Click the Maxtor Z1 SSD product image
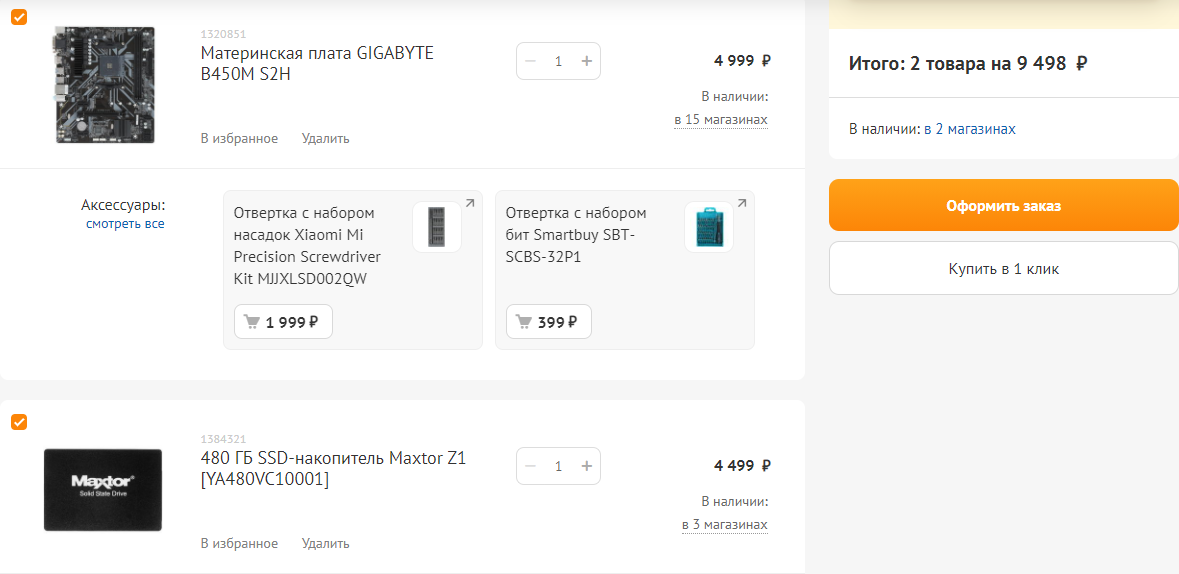The image size is (1179, 574). point(103,489)
